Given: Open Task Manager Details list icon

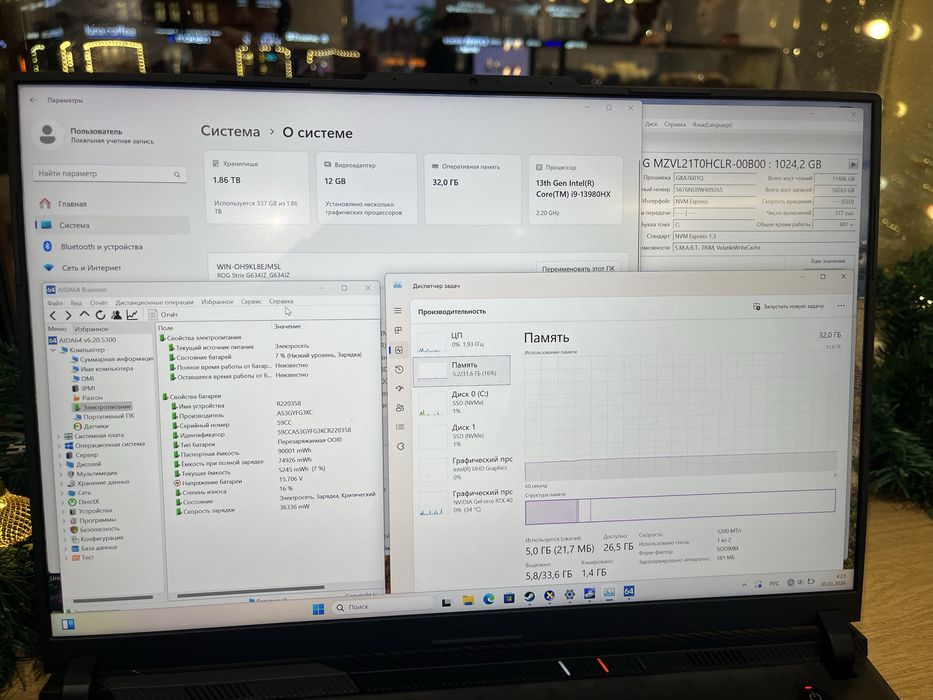Looking at the screenshot, I should click(400, 427).
